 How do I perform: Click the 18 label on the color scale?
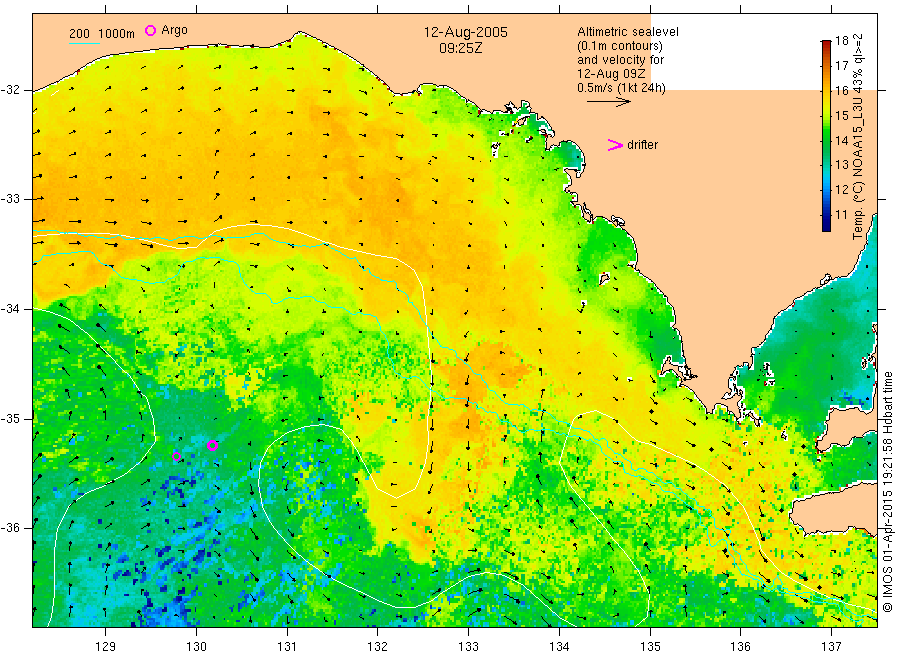(841, 41)
